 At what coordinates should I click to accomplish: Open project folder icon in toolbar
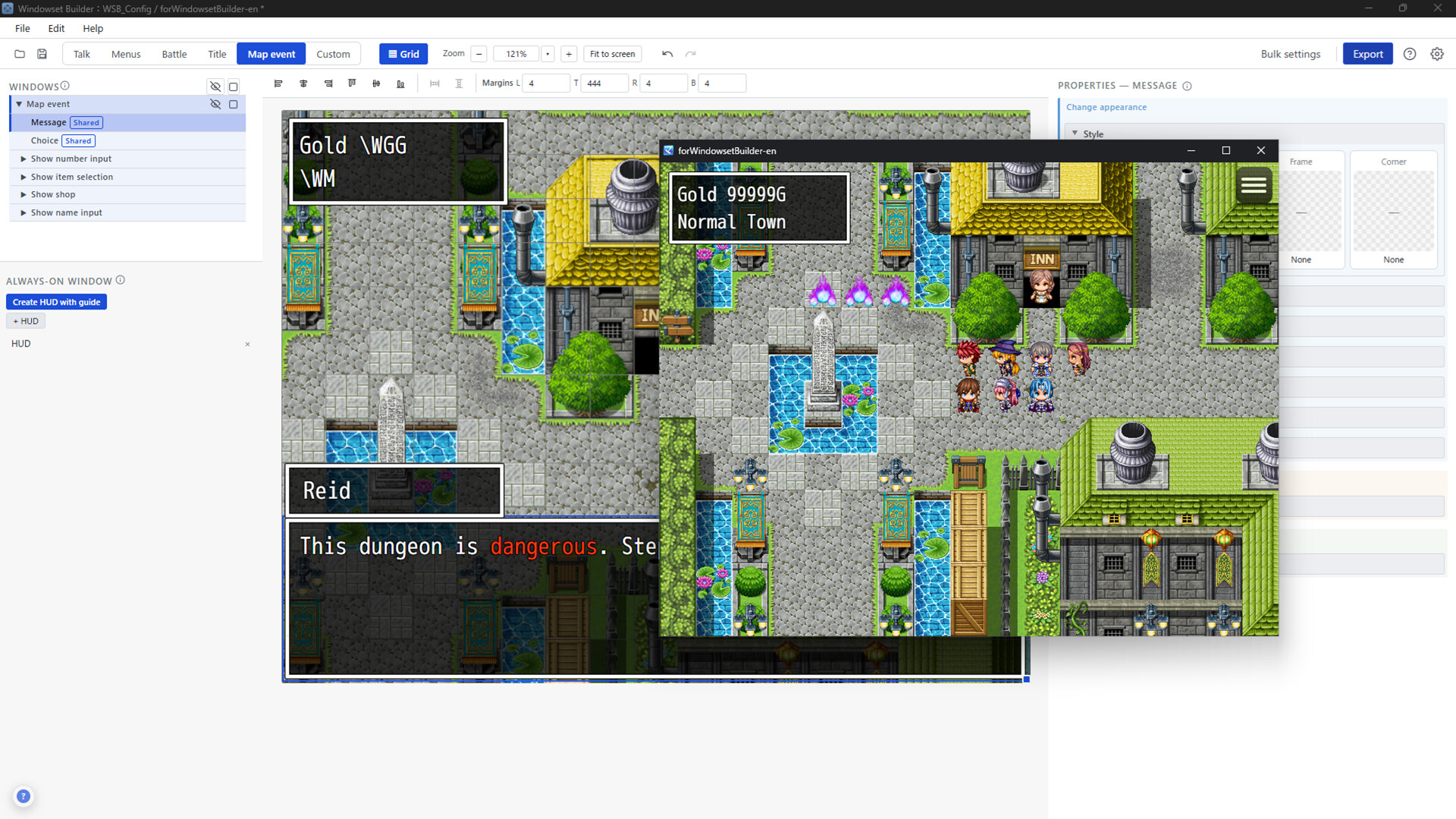coord(20,54)
